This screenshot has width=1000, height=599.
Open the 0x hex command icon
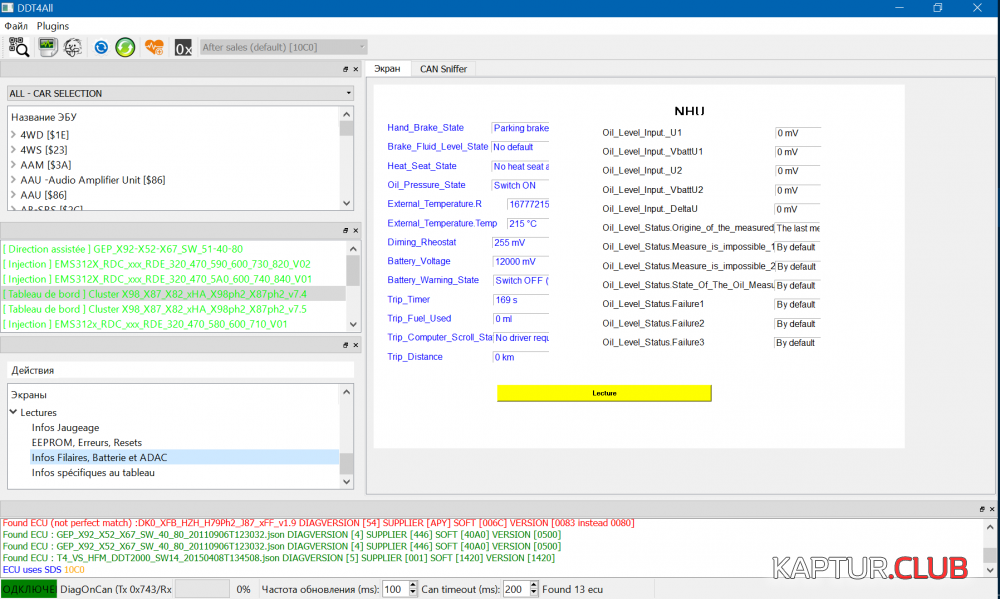[183, 48]
